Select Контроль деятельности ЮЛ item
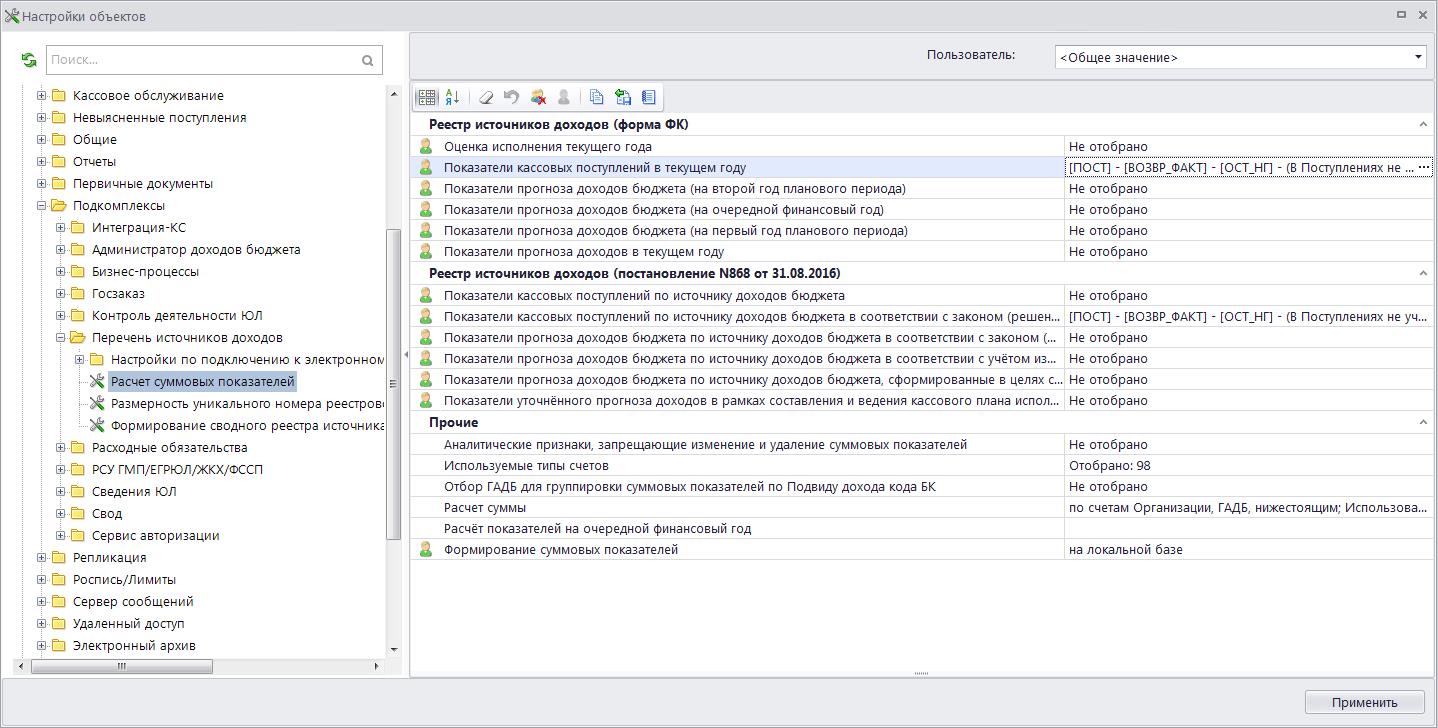This screenshot has width=1438, height=728. (177, 316)
